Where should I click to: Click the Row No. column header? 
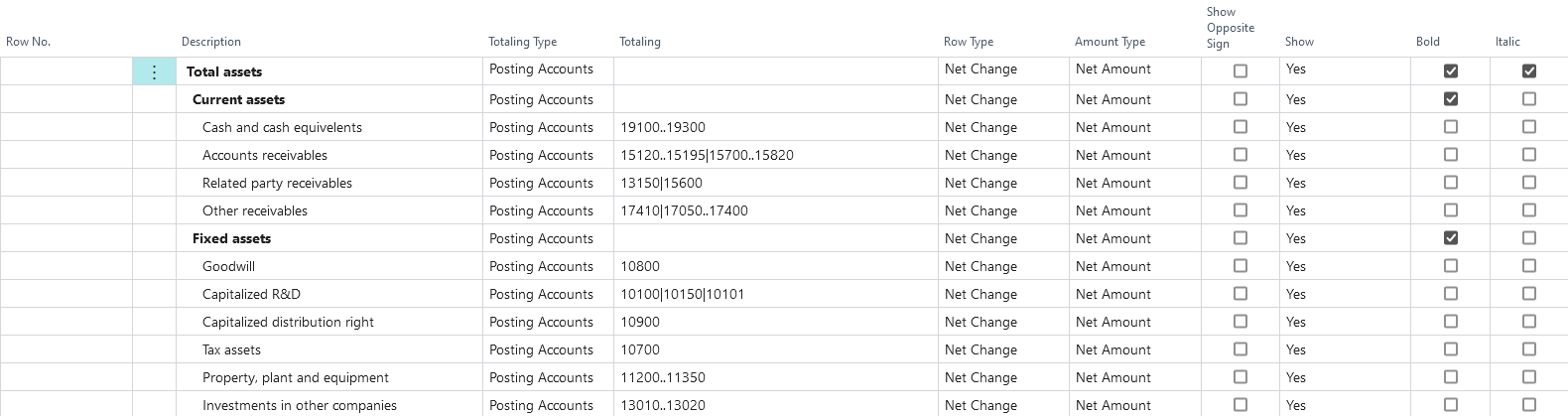click(x=28, y=42)
